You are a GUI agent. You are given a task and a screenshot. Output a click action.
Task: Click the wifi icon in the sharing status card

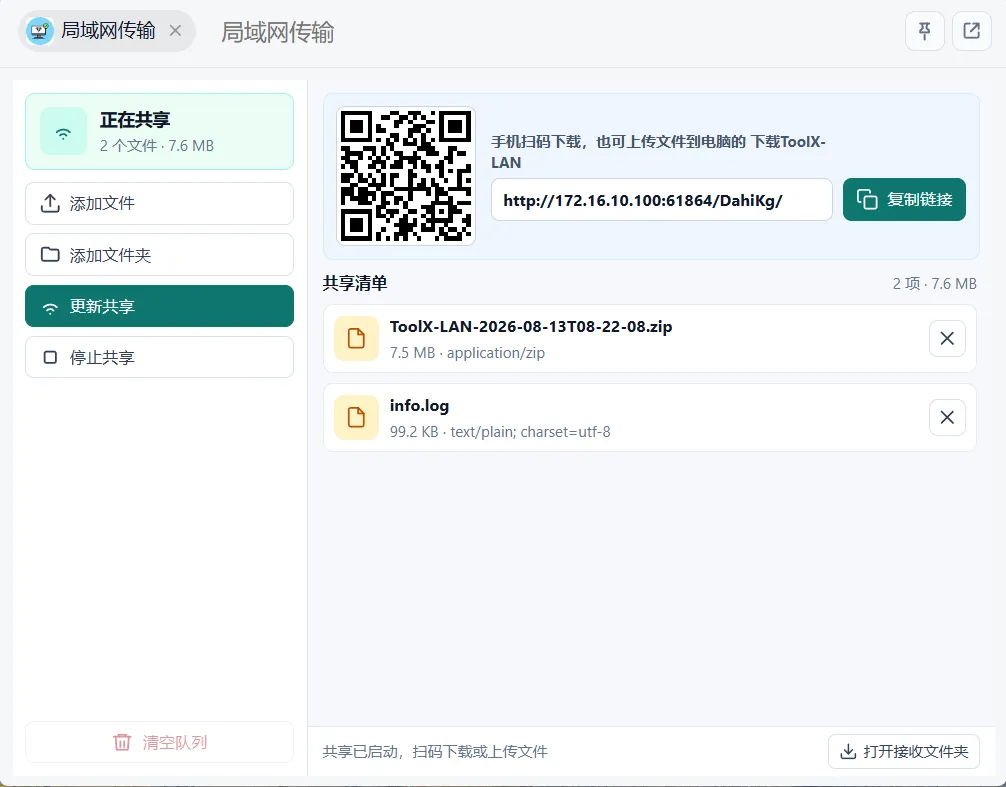tap(63, 132)
